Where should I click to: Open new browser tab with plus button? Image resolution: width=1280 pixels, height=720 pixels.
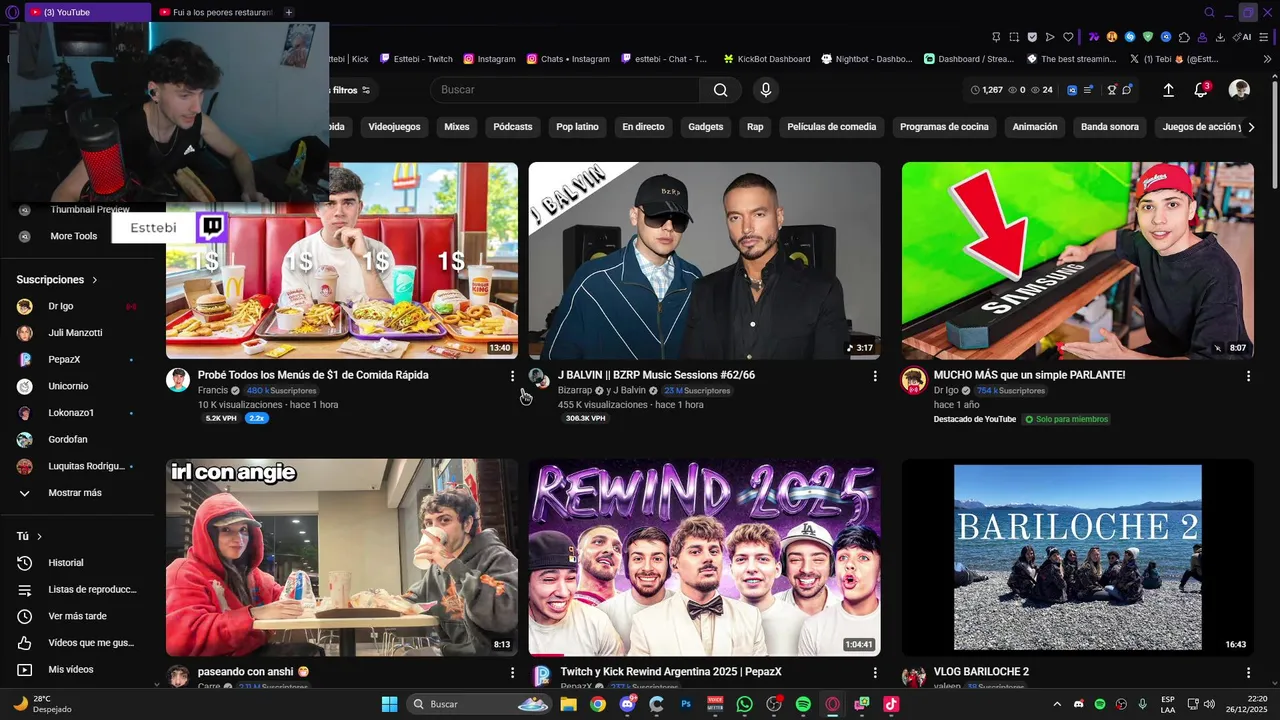pos(289,12)
